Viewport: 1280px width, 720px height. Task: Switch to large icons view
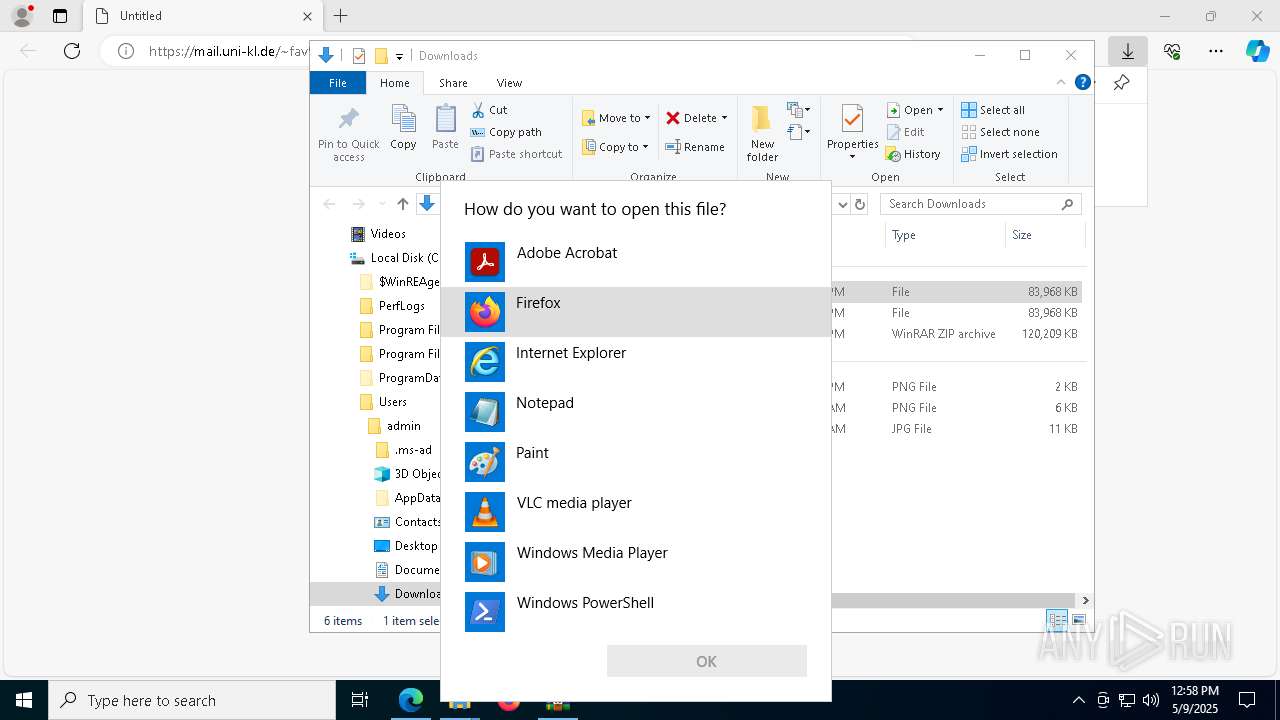[1079, 621]
